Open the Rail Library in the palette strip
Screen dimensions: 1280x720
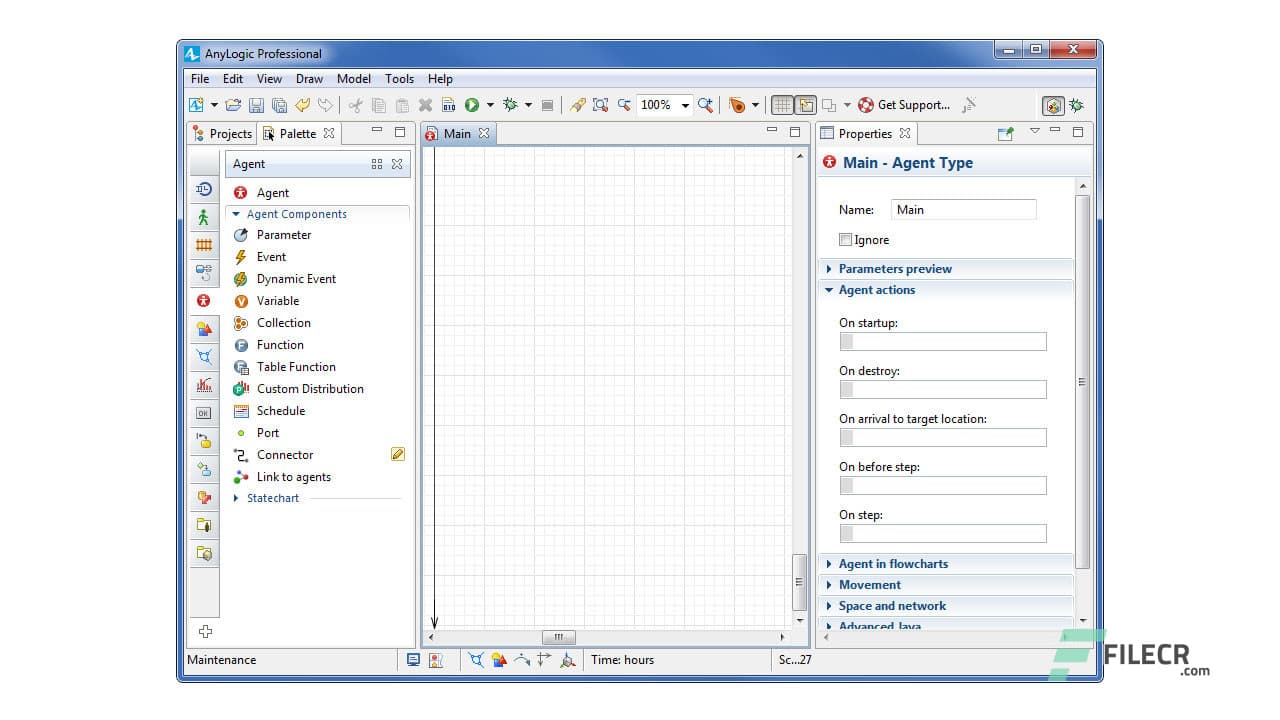[x=204, y=243]
